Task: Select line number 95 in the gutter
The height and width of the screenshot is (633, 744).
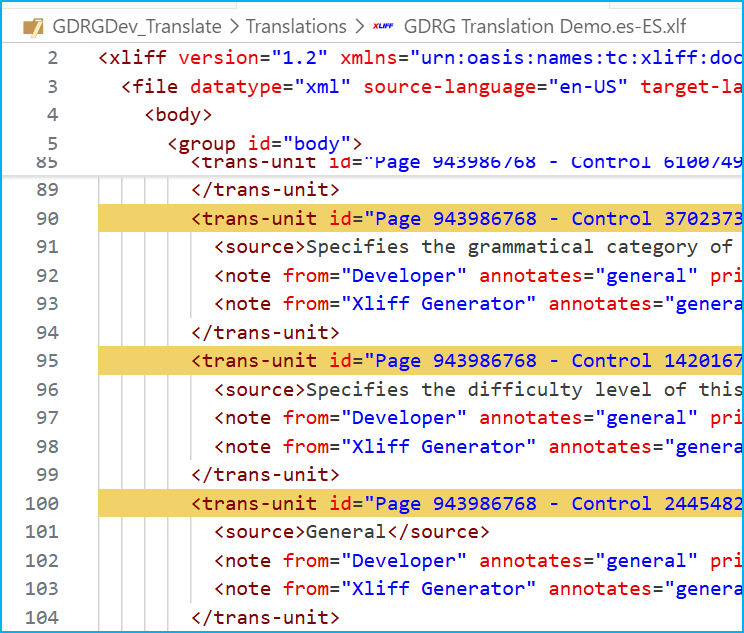Action: click(47, 361)
